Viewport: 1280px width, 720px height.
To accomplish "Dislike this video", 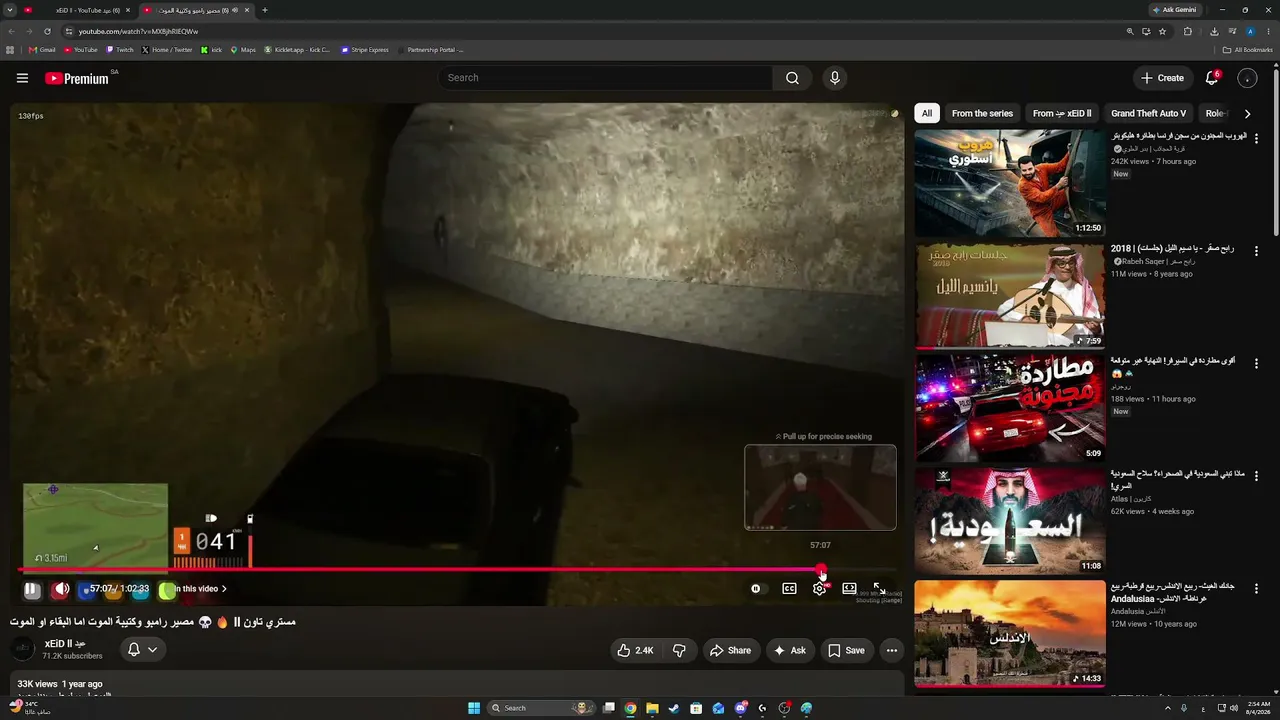I will click(x=679, y=650).
